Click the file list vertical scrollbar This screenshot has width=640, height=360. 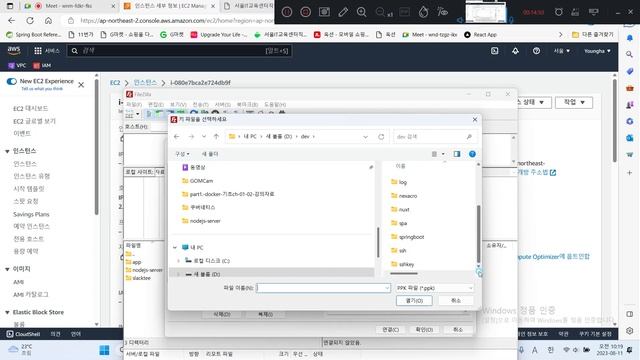(x=478, y=234)
